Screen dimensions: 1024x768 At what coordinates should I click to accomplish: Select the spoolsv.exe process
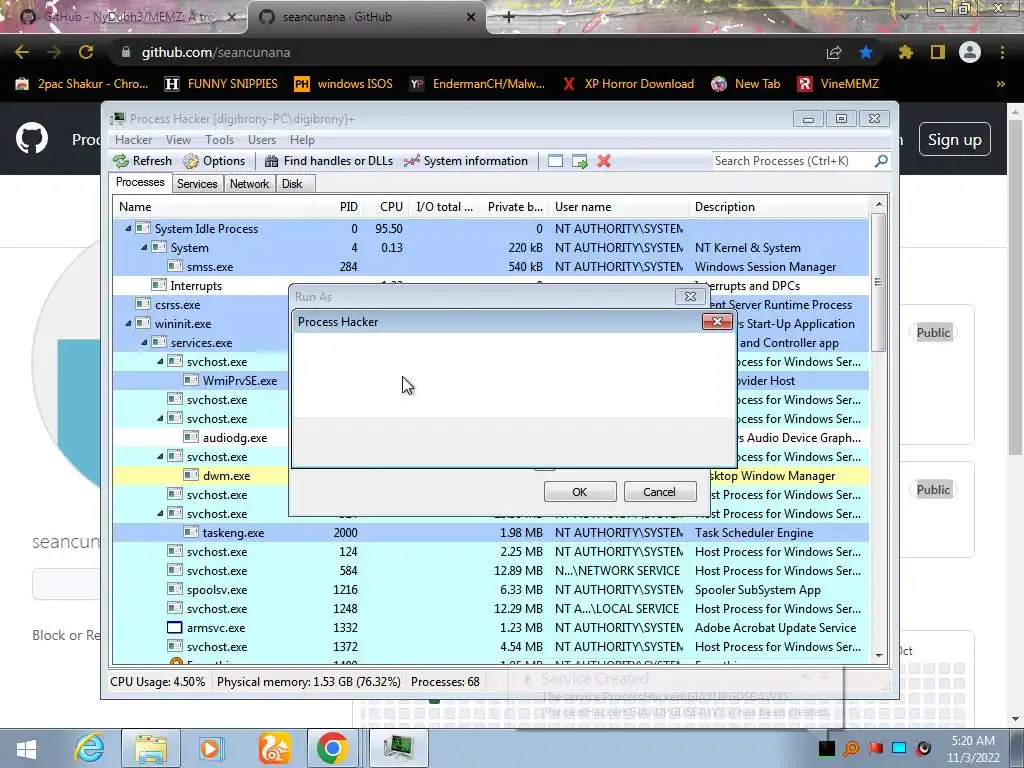coord(490,590)
